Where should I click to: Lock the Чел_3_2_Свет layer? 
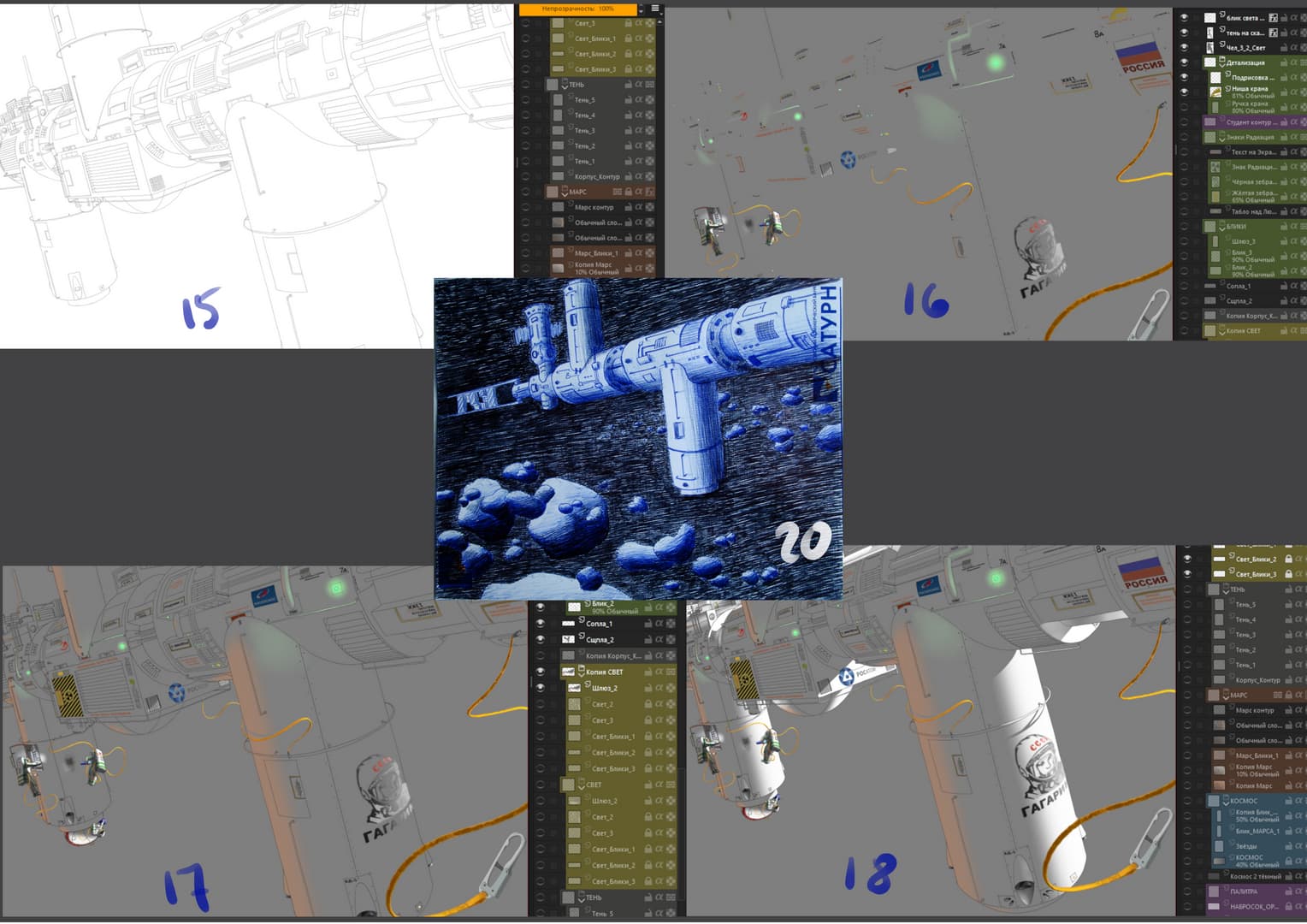1284,47
